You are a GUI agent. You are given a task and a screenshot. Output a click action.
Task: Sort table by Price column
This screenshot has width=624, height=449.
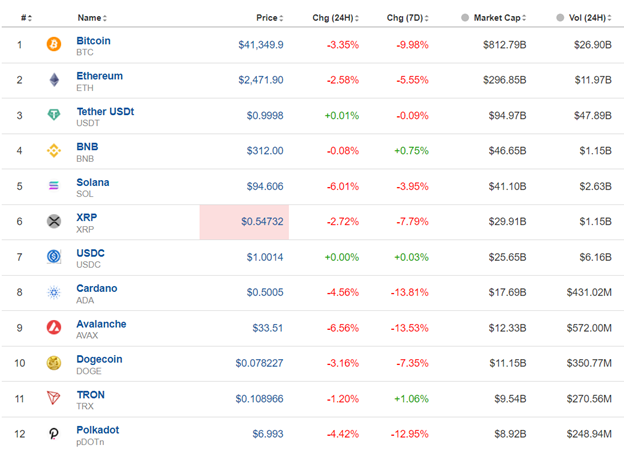tap(269, 18)
